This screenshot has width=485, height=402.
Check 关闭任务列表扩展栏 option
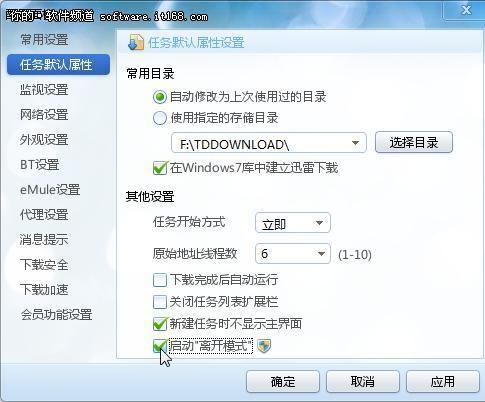click(x=160, y=302)
